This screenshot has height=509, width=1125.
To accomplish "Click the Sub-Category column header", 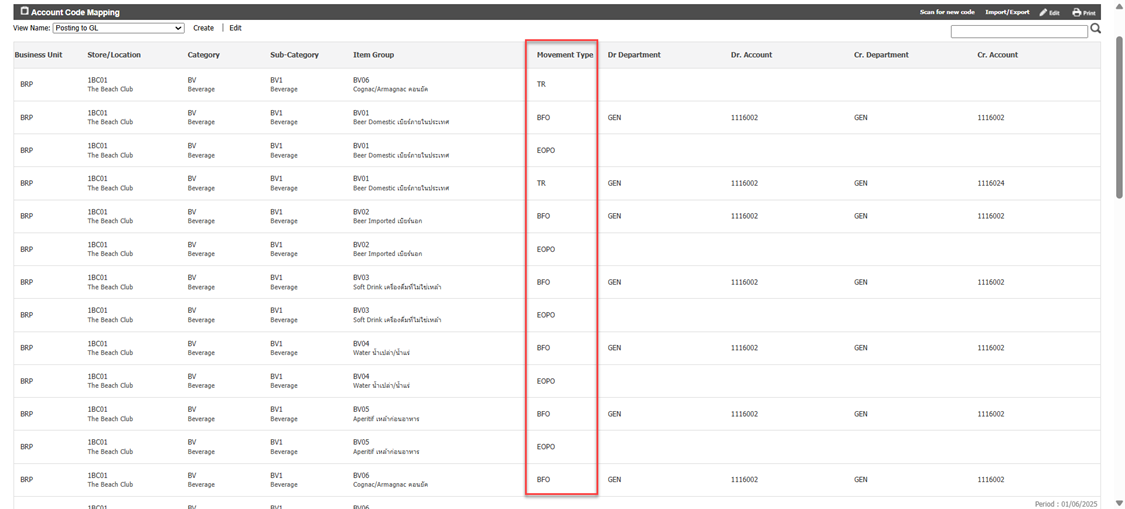I will coord(294,55).
